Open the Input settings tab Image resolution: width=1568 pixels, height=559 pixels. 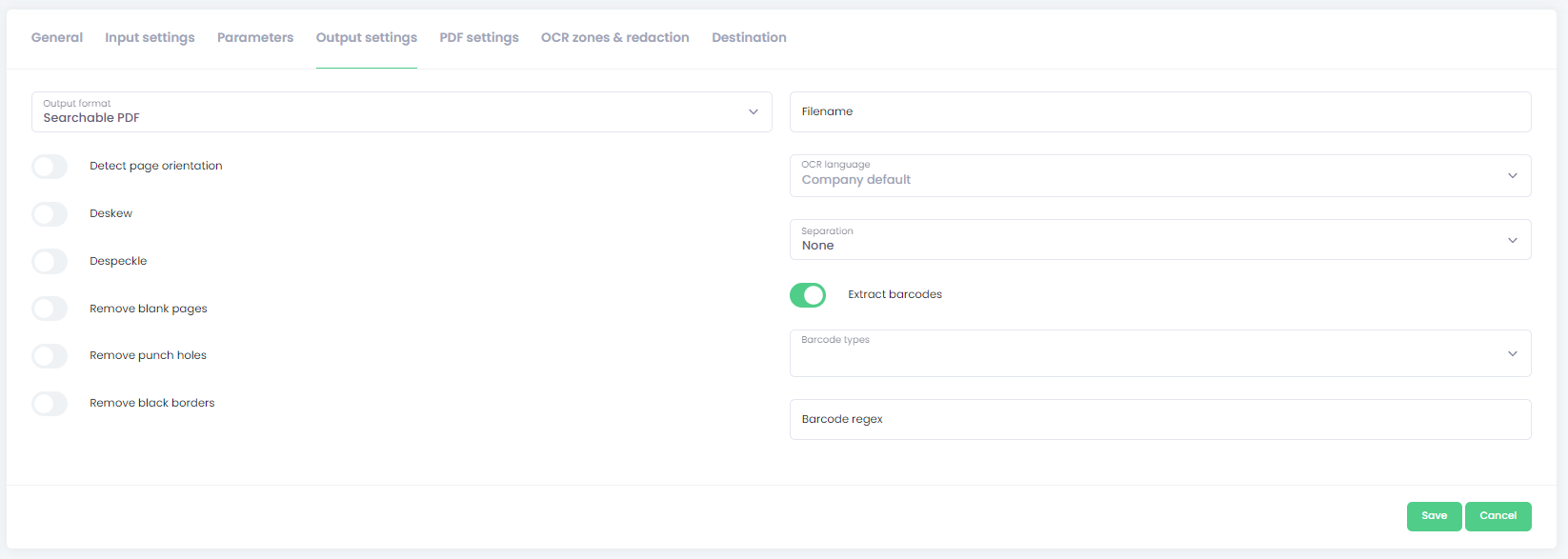(150, 37)
